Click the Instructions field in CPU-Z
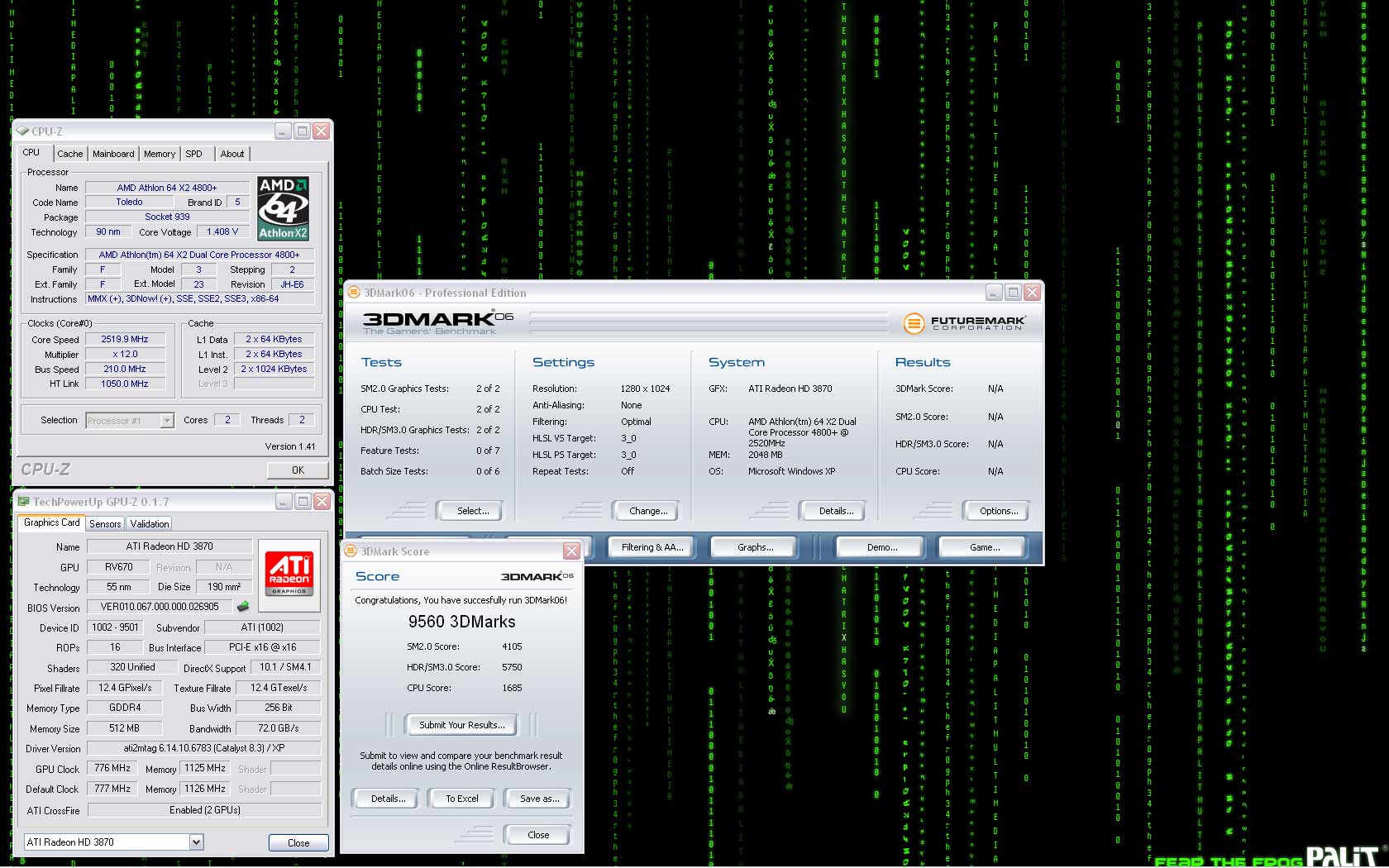 [x=200, y=299]
